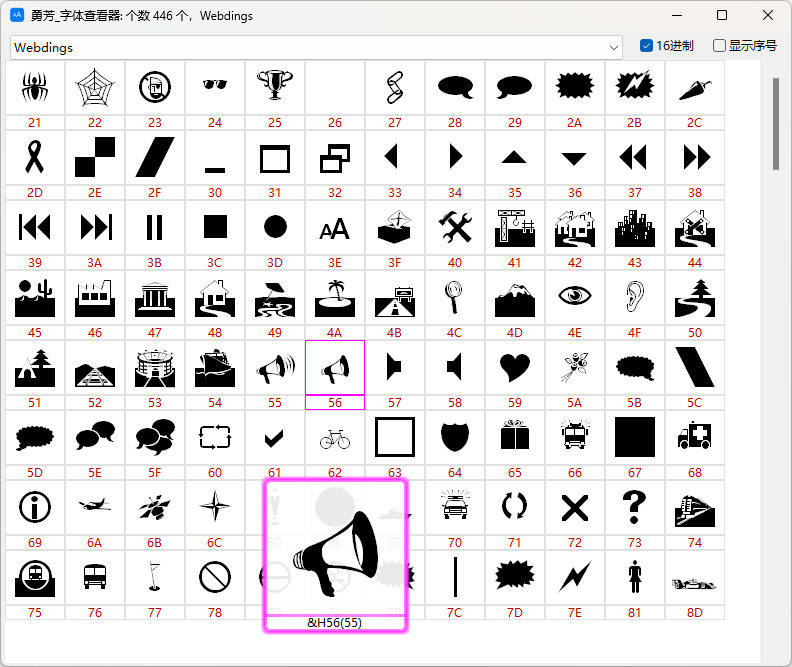This screenshot has width=792, height=667.
Task: Select the loud megaphone glyph 55
Action: click(x=275, y=369)
